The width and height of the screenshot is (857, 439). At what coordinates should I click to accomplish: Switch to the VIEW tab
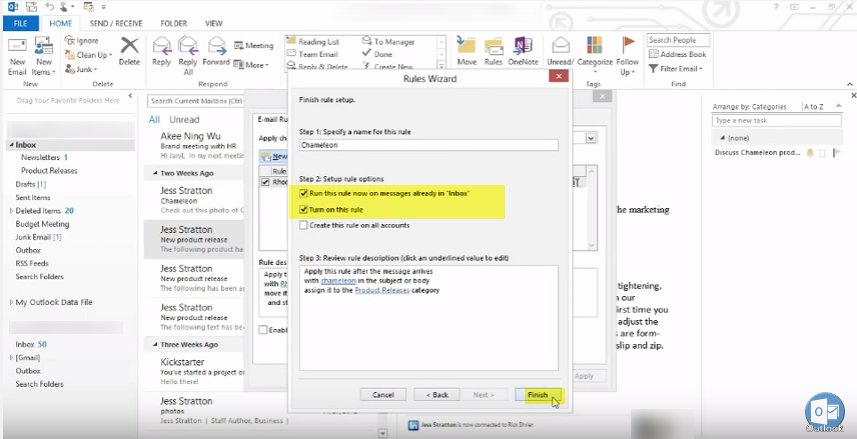coord(214,24)
